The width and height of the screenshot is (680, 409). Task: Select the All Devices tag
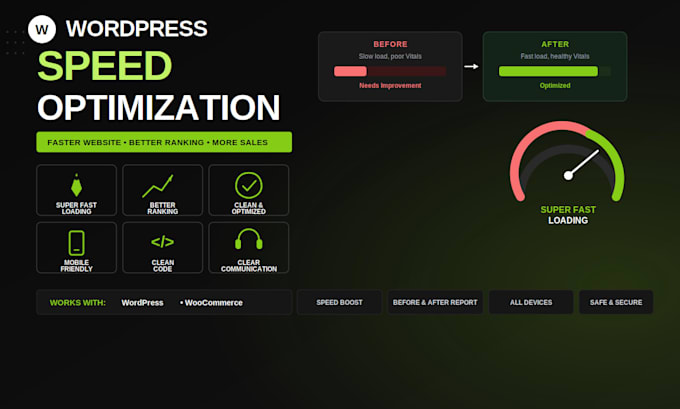coord(531,302)
